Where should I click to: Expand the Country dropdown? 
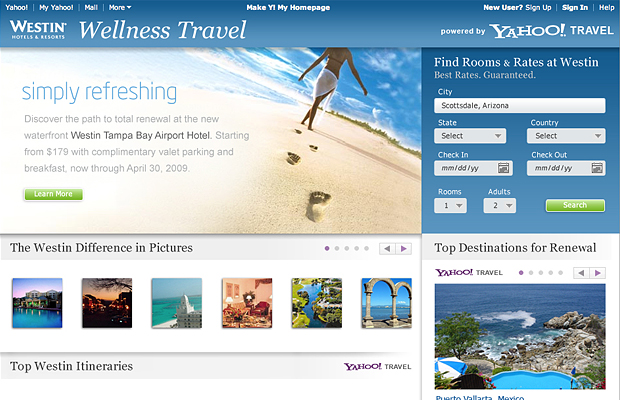coord(566,136)
